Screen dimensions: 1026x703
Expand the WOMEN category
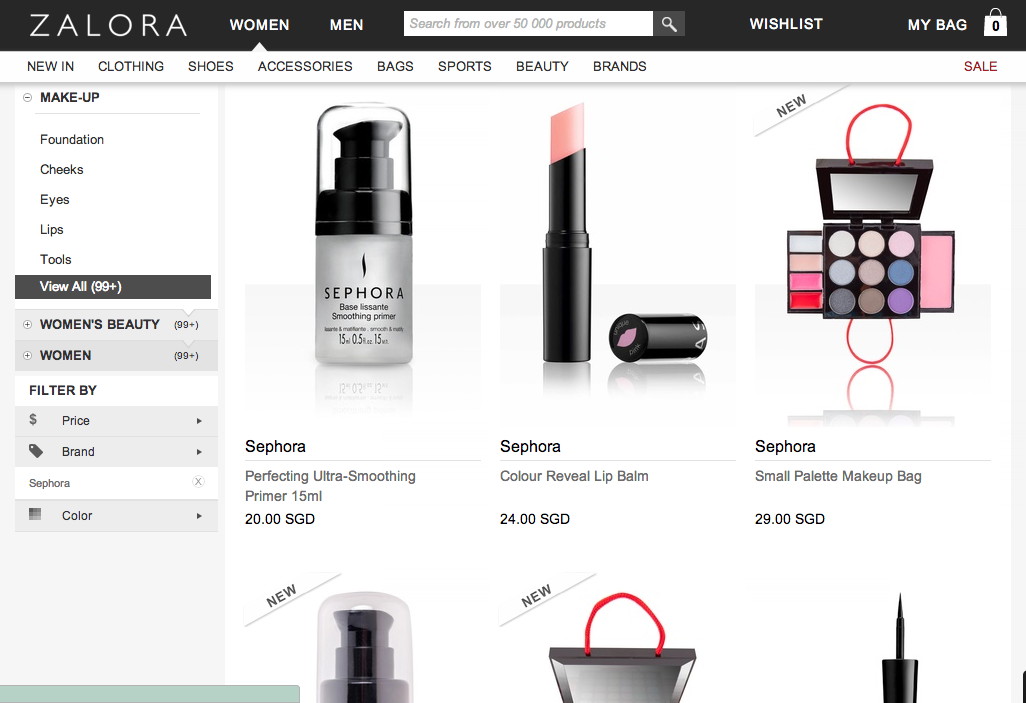(x=27, y=355)
